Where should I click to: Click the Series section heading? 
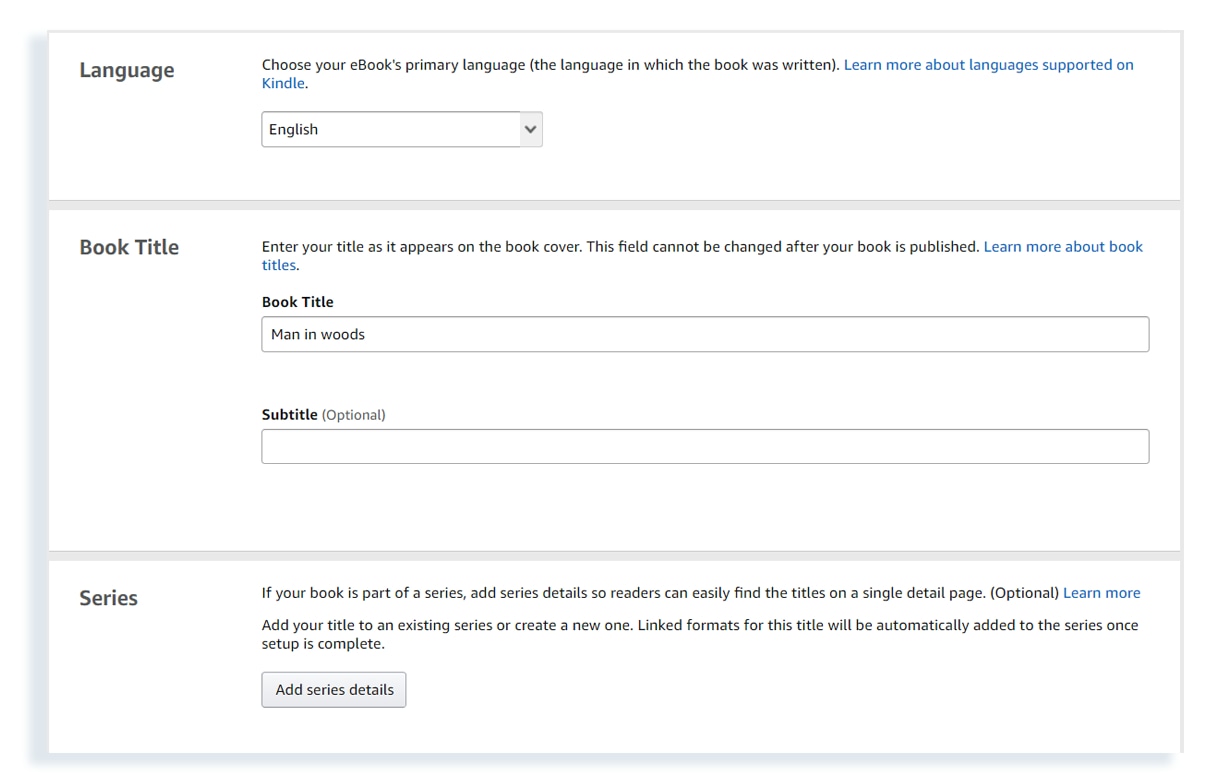point(108,598)
